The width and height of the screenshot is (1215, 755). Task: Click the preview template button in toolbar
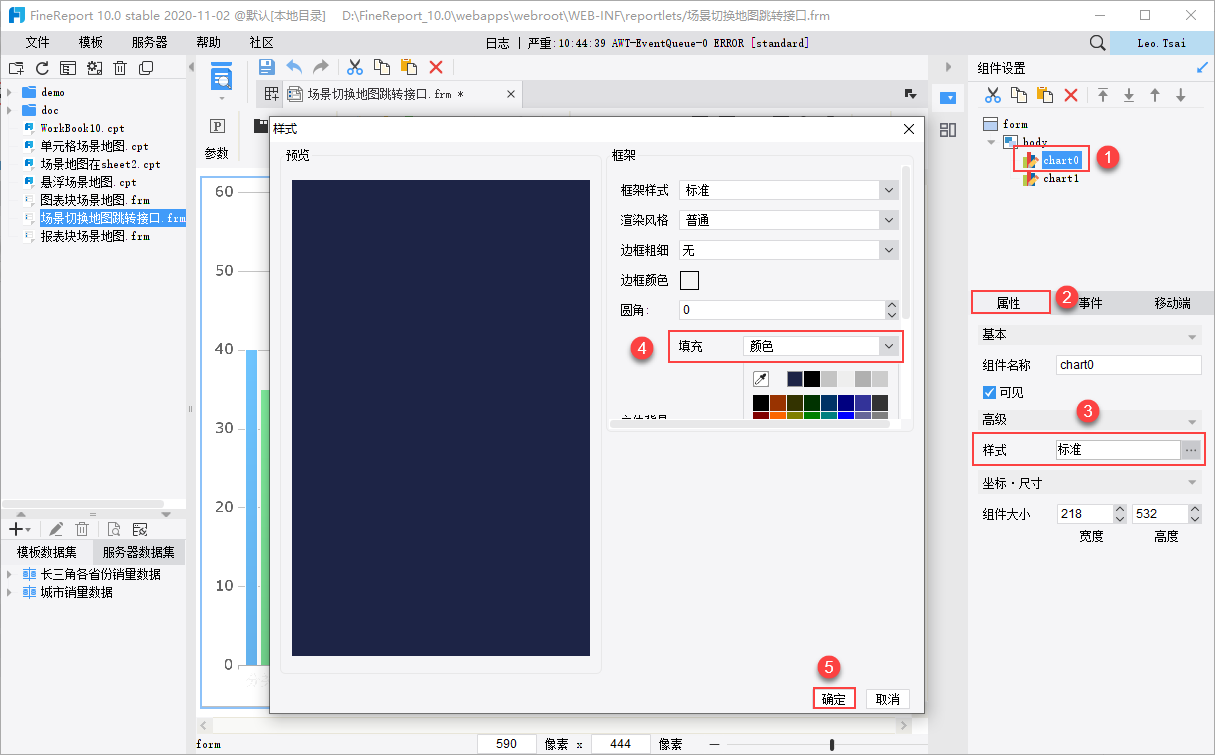(221, 76)
